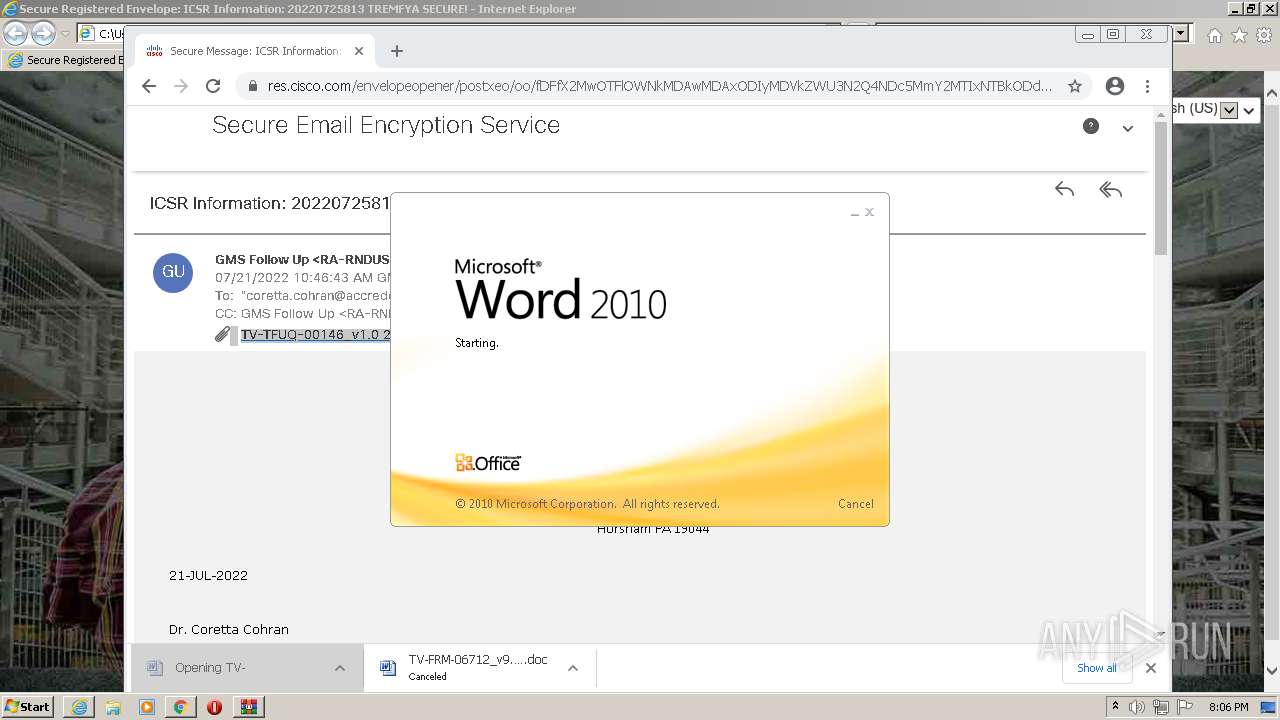Click the 8:06 PM clock
The width and height of the screenshot is (1280, 720).
coord(1228,707)
